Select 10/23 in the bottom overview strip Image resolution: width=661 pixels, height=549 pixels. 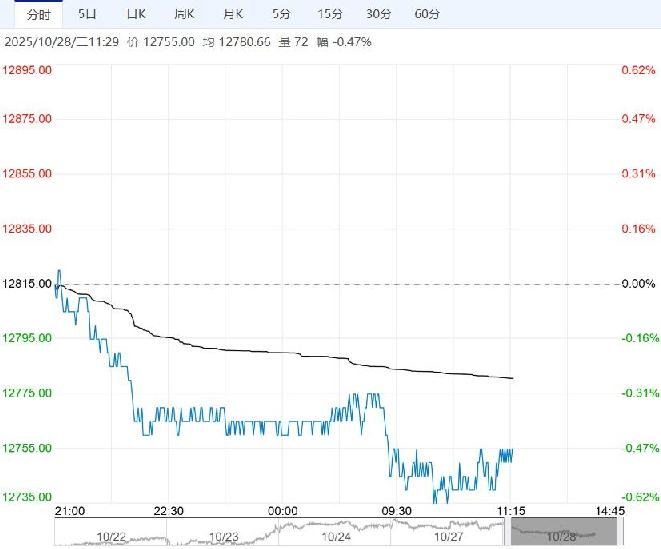click(223, 535)
